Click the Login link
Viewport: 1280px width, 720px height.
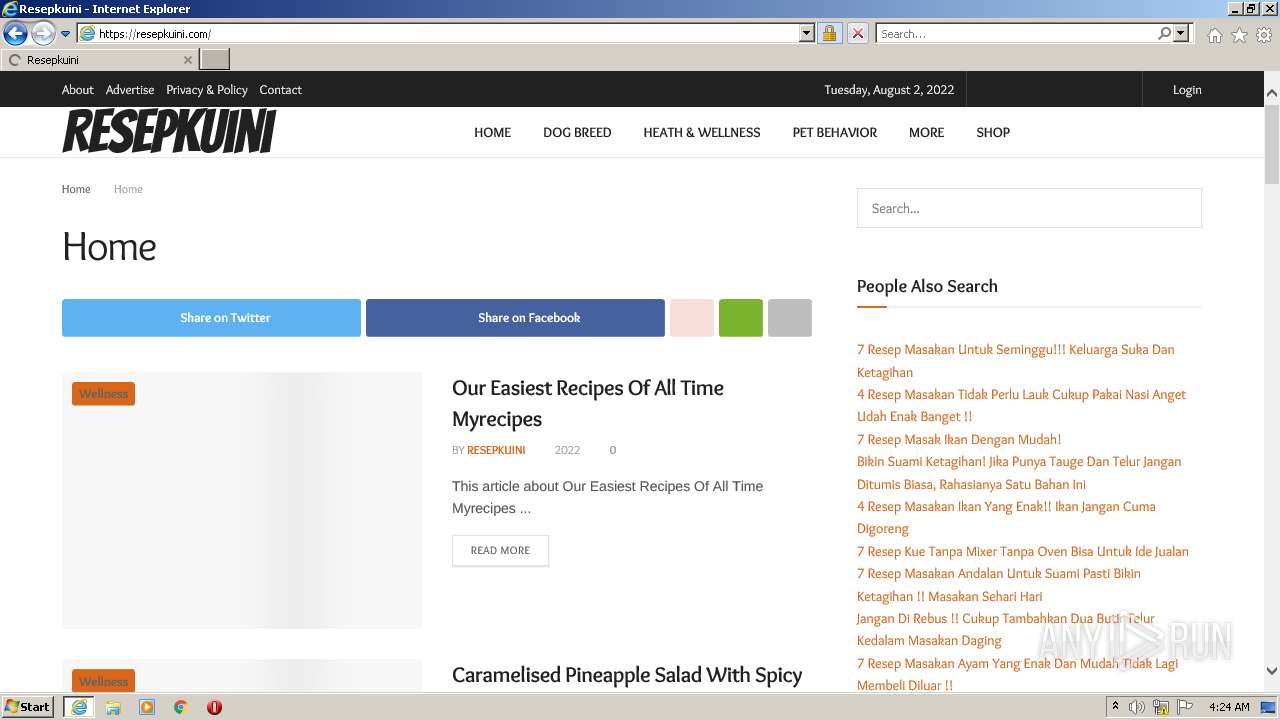point(1187,90)
